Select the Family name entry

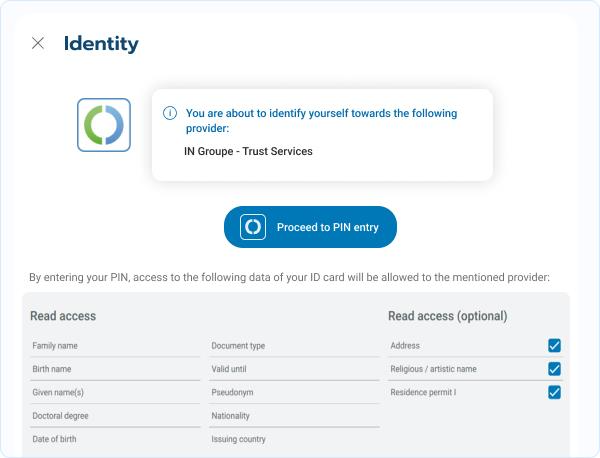(x=55, y=346)
